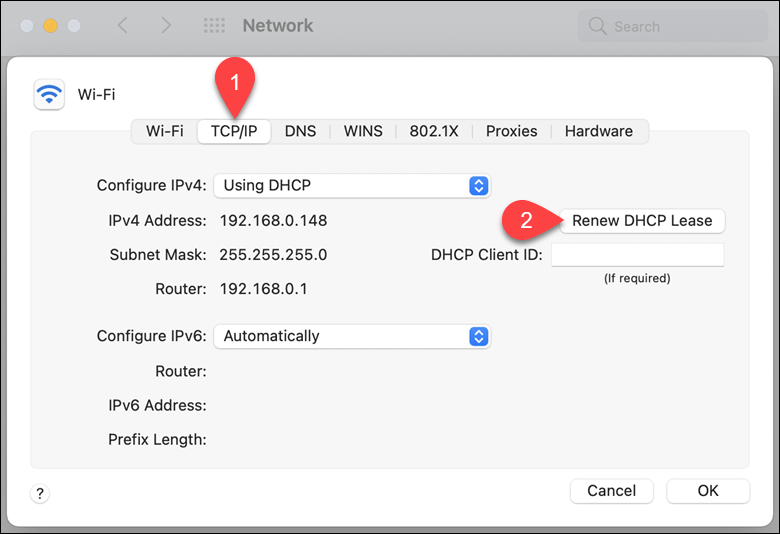This screenshot has height=534, width=780.
Task: Click the Configure IPv4 label
Action: [151, 186]
